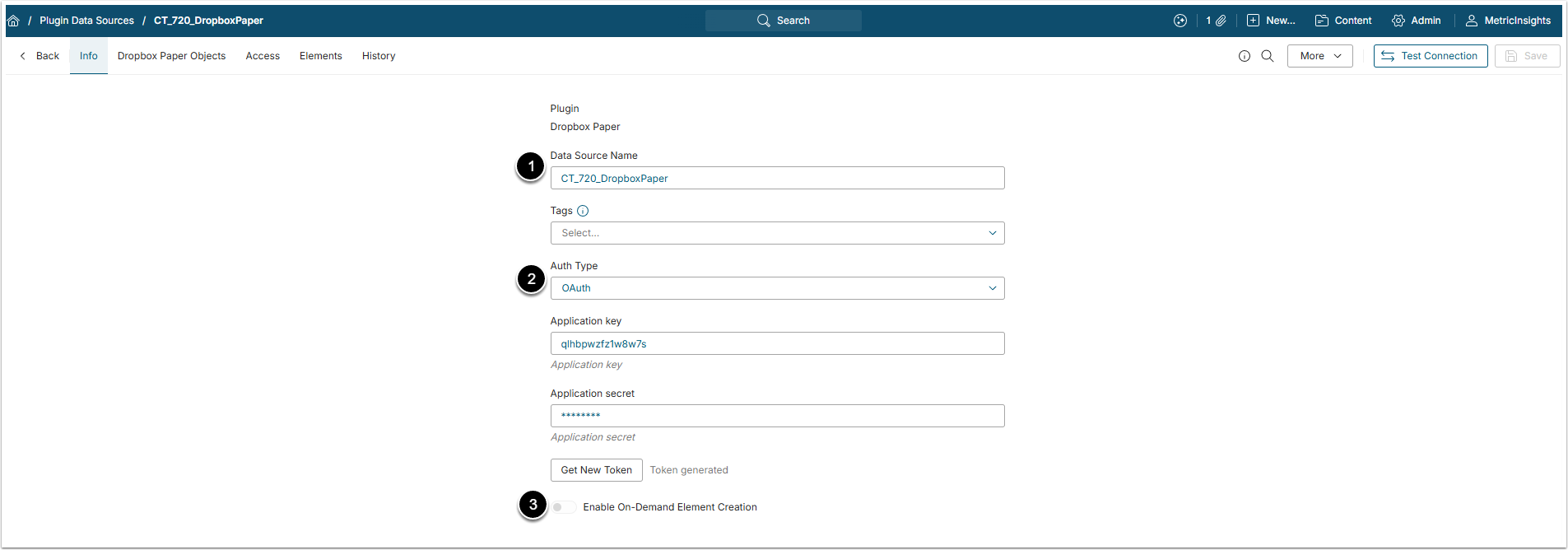Viewport: 1568px width, 550px height.
Task: Click the search magnifier icon in toolbar
Action: pyautogui.click(x=1268, y=56)
